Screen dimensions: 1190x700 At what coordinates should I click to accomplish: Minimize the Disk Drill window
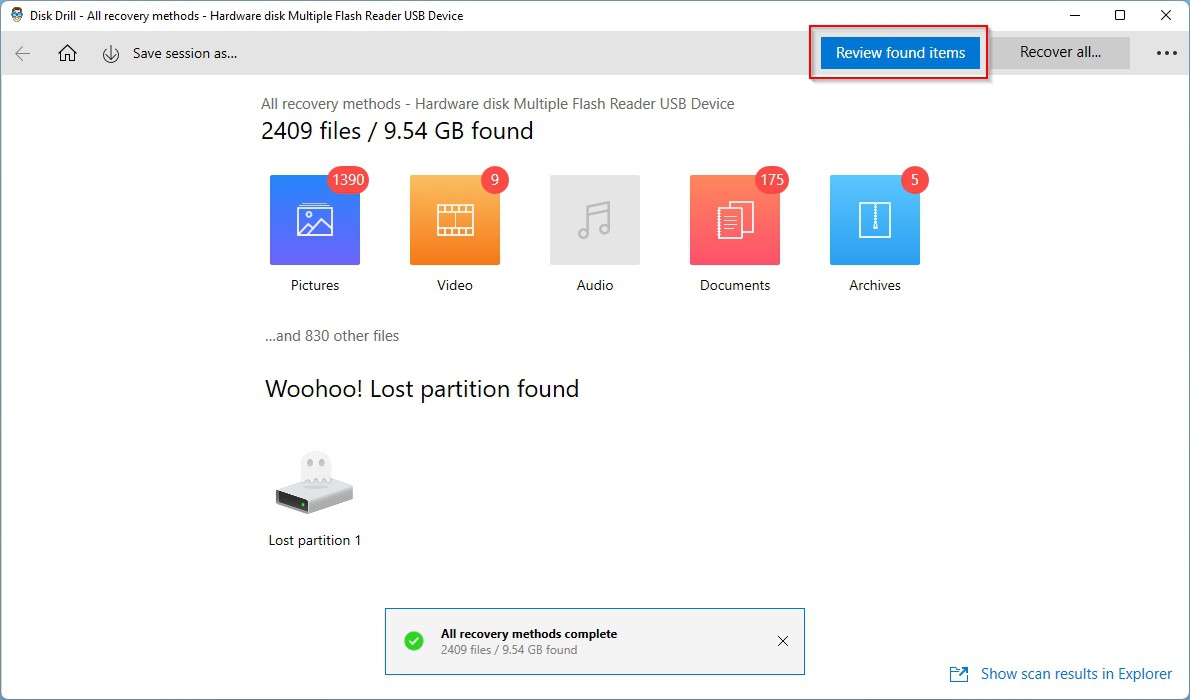click(x=1075, y=15)
